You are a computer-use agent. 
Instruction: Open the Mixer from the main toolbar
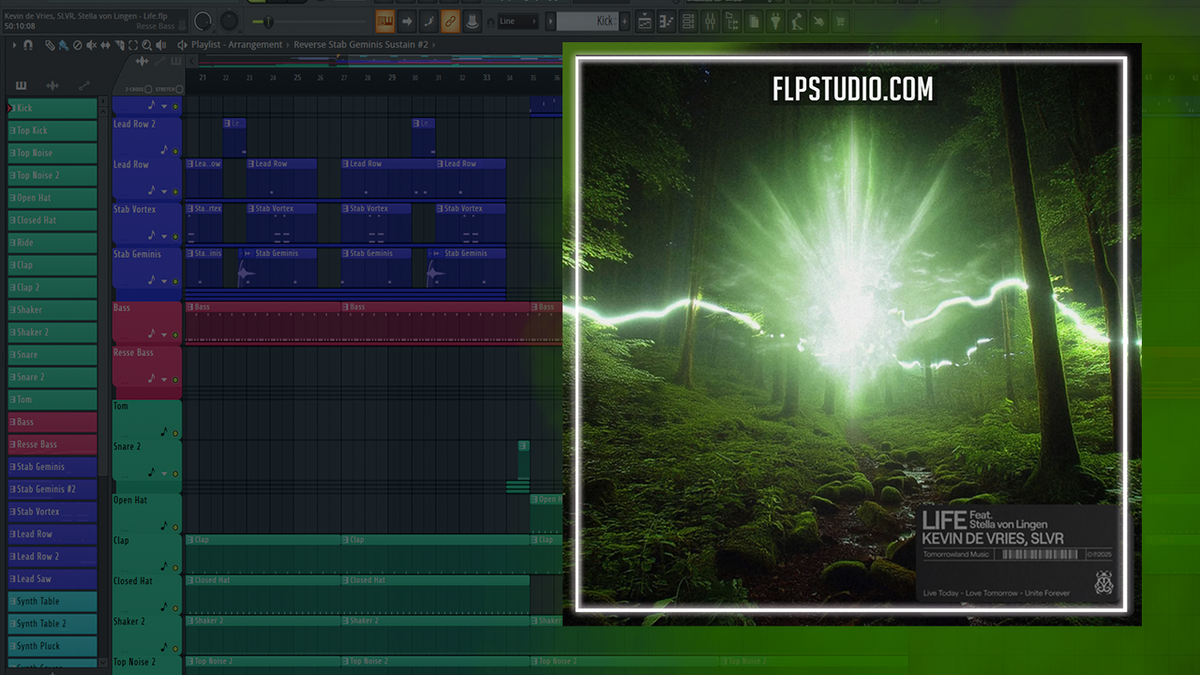point(709,20)
